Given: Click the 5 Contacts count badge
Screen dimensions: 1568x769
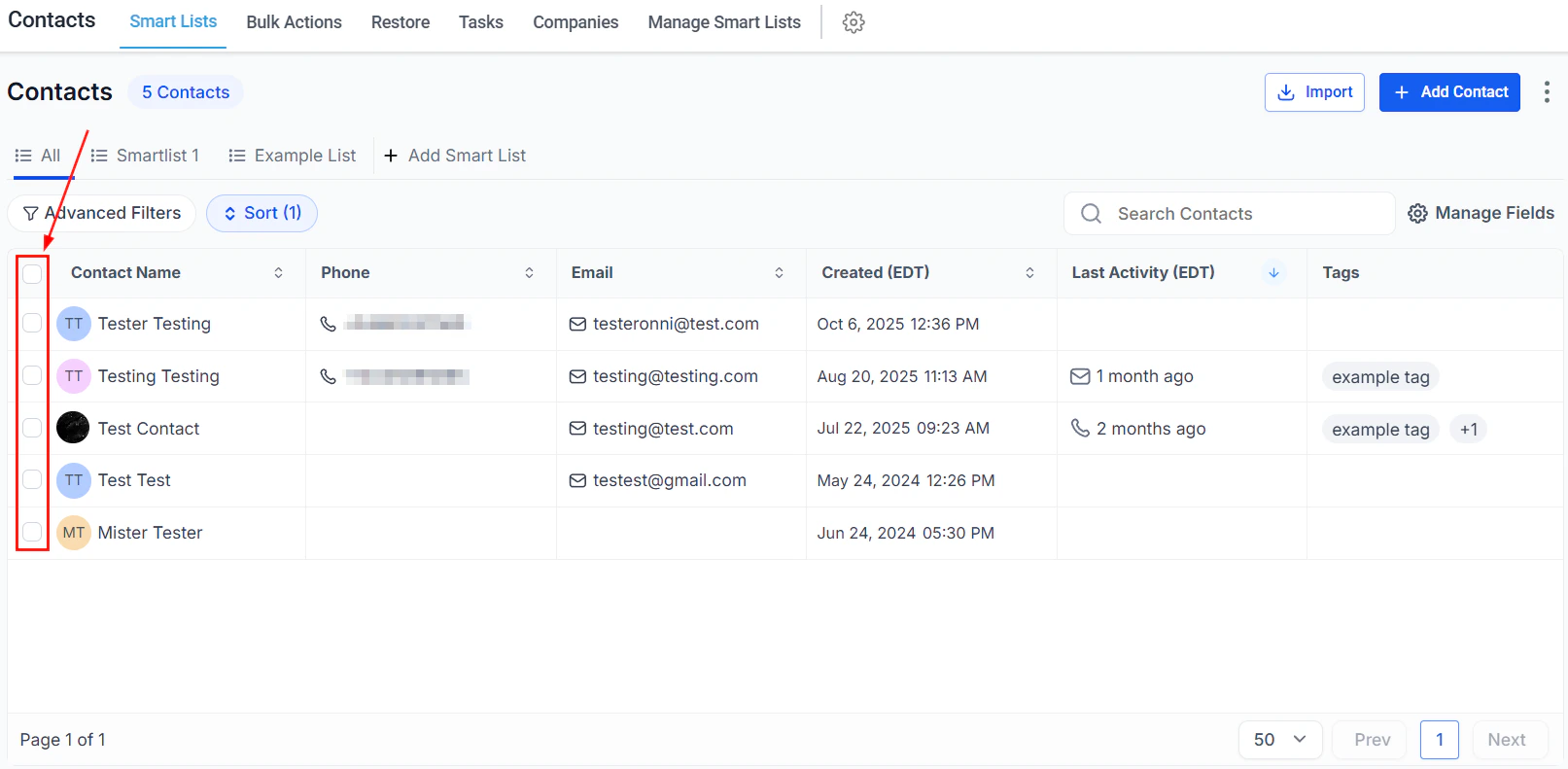Looking at the screenshot, I should (x=186, y=92).
